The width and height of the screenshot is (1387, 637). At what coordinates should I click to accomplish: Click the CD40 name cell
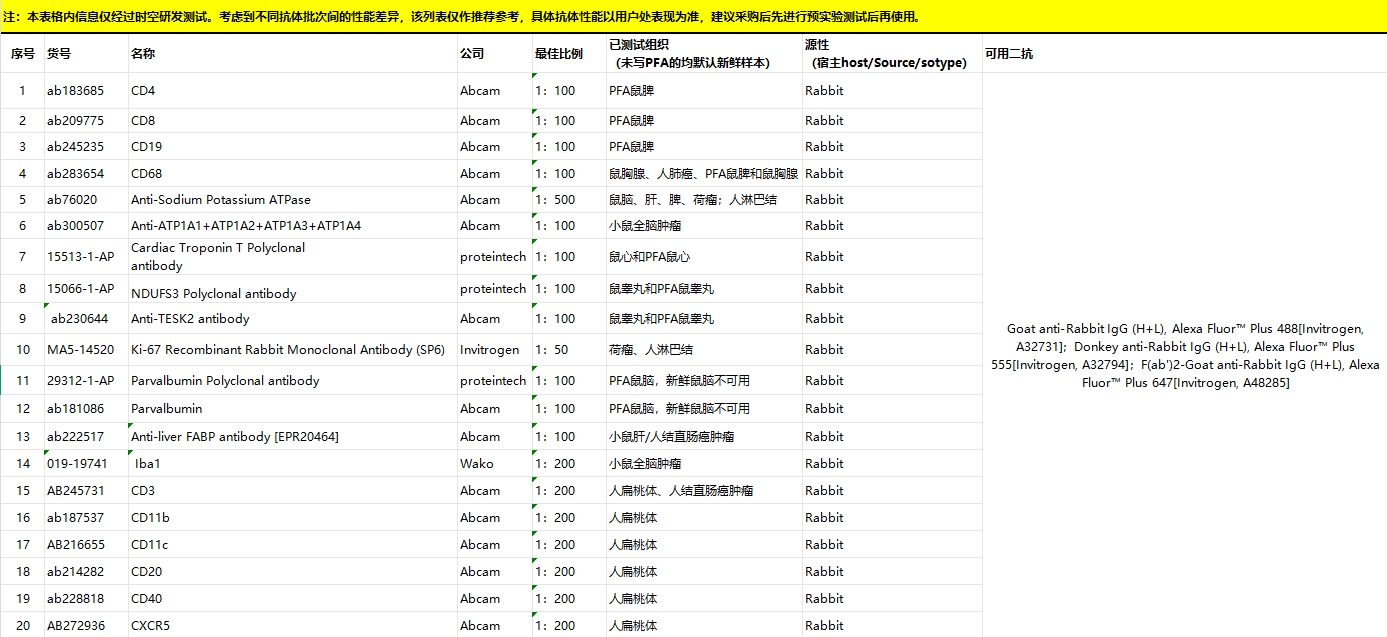pos(293,598)
